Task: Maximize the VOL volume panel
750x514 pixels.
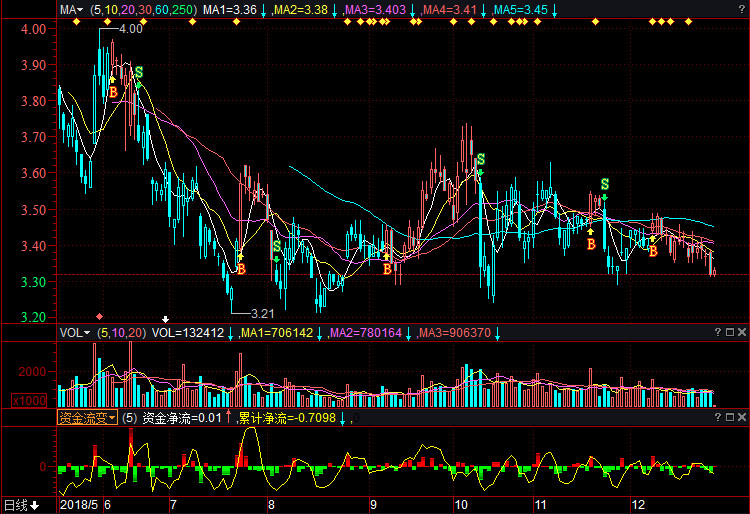Action: tap(728, 332)
